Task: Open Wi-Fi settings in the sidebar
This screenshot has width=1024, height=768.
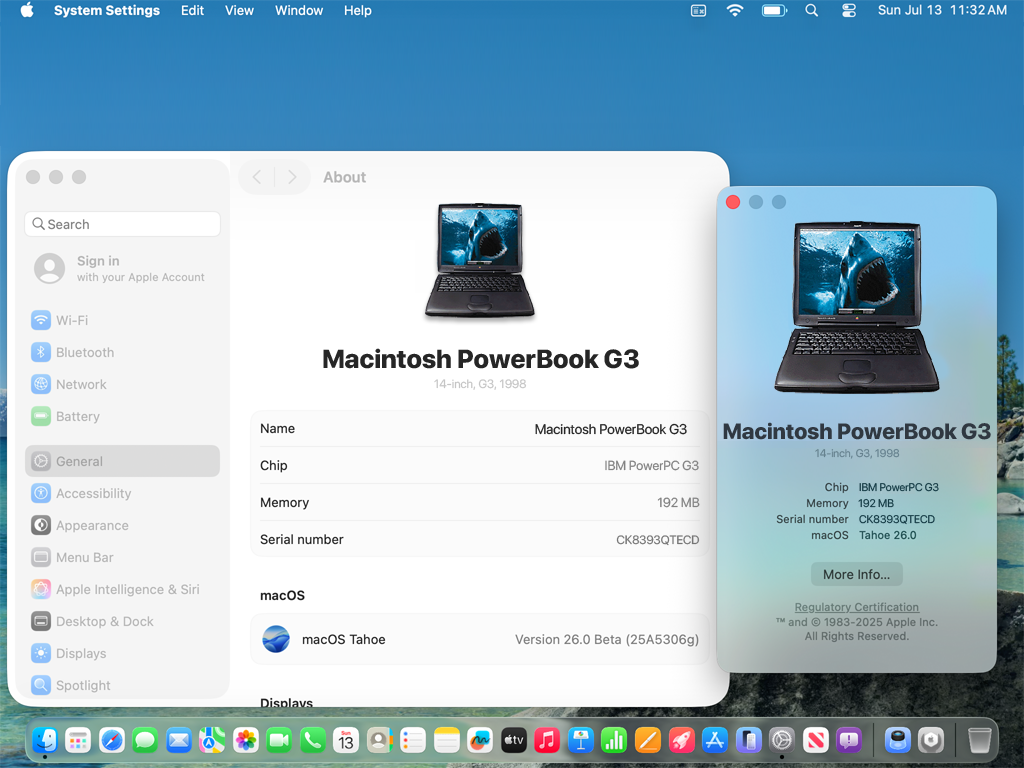Action: tap(123, 320)
